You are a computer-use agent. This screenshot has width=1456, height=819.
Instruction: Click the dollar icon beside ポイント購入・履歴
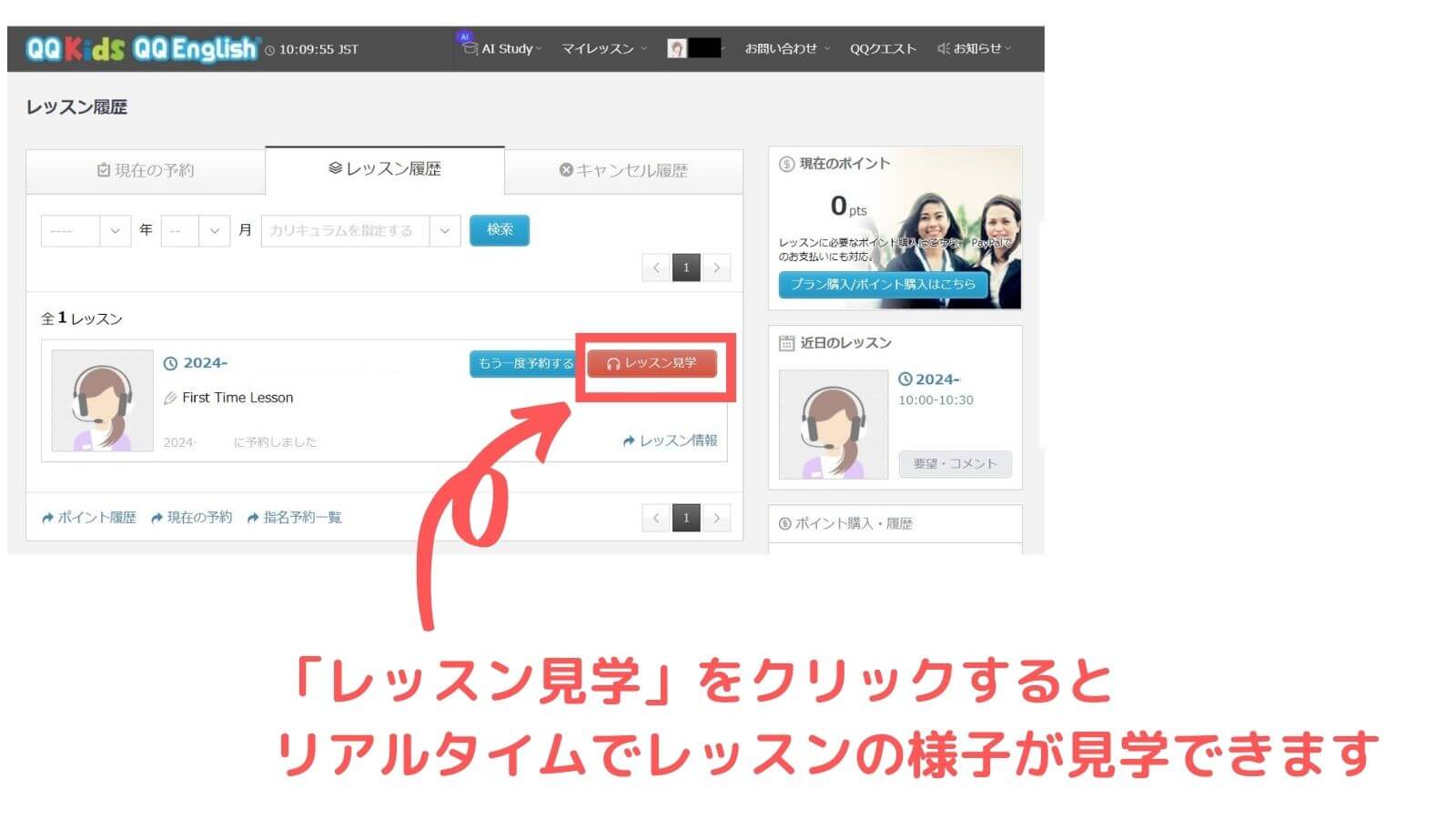(x=786, y=523)
